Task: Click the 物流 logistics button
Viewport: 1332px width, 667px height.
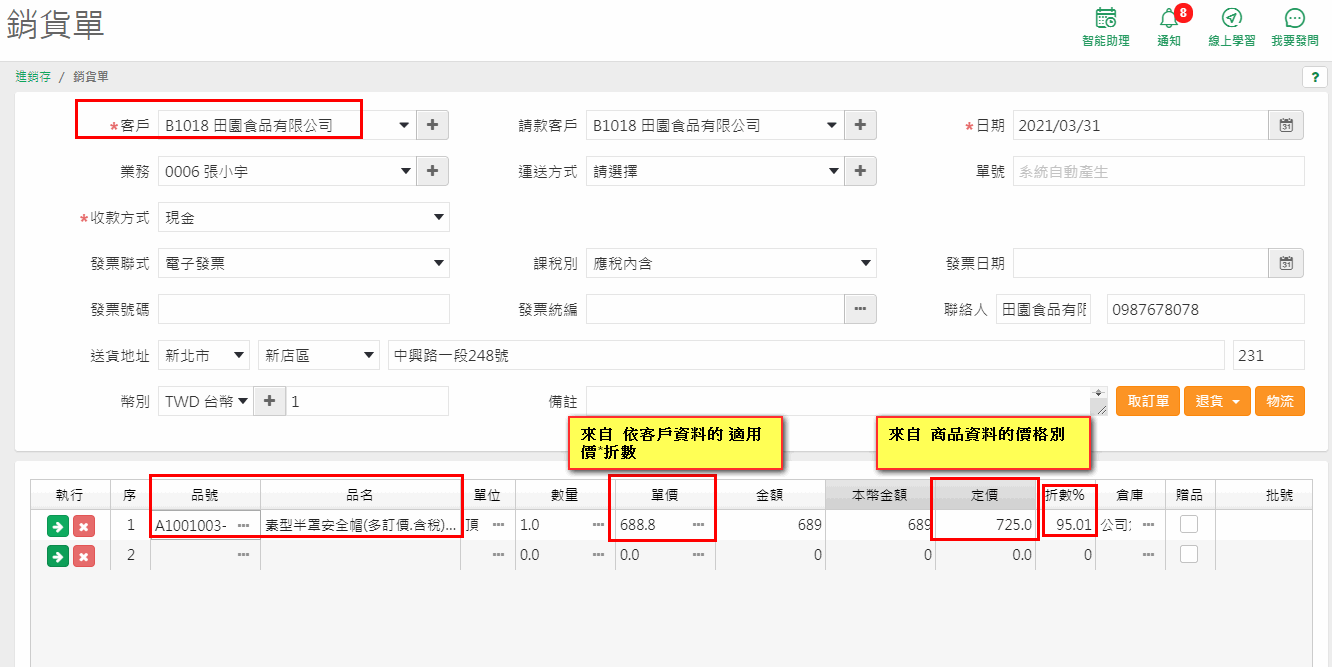Action: coord(1280,401)
